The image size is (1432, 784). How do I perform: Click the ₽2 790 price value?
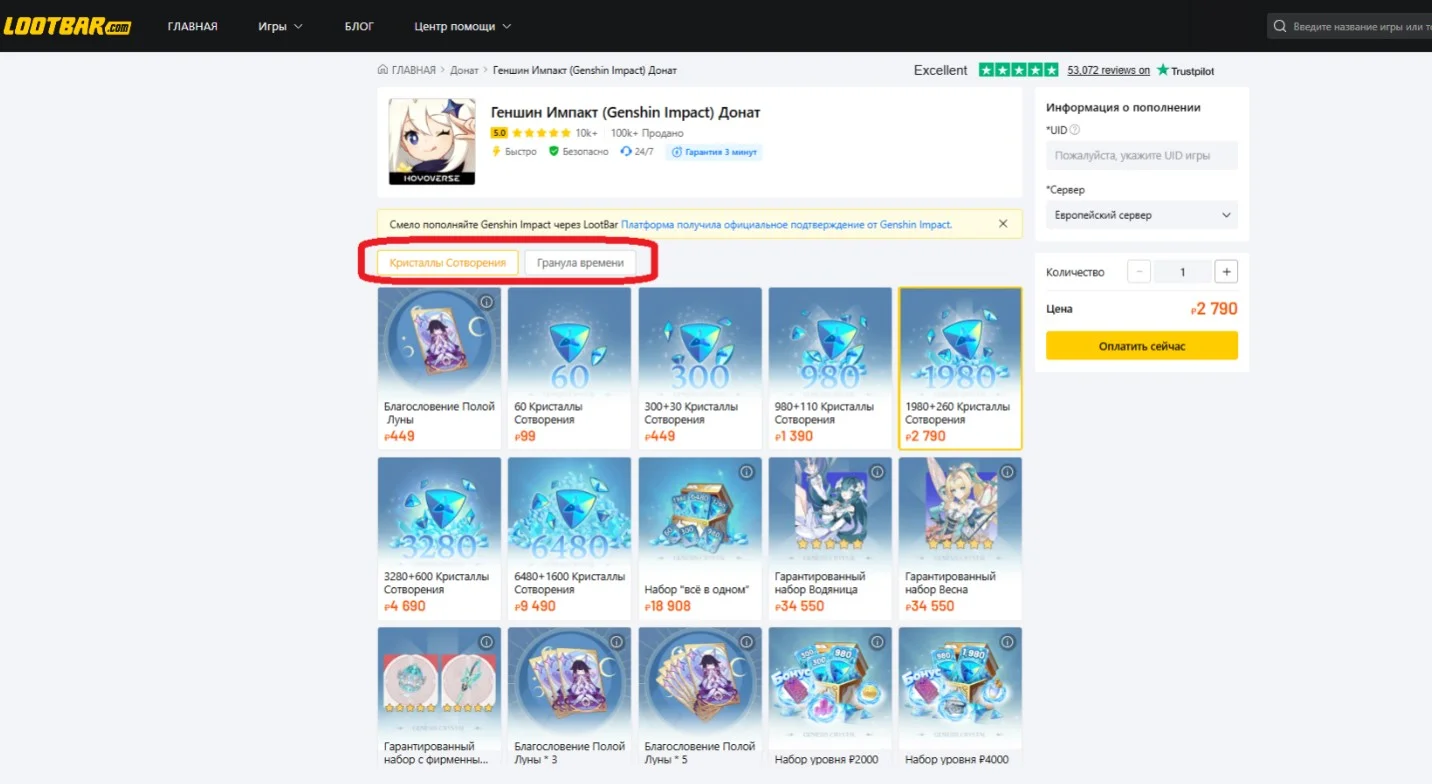pyautogui.click(x=1214, y=309)
